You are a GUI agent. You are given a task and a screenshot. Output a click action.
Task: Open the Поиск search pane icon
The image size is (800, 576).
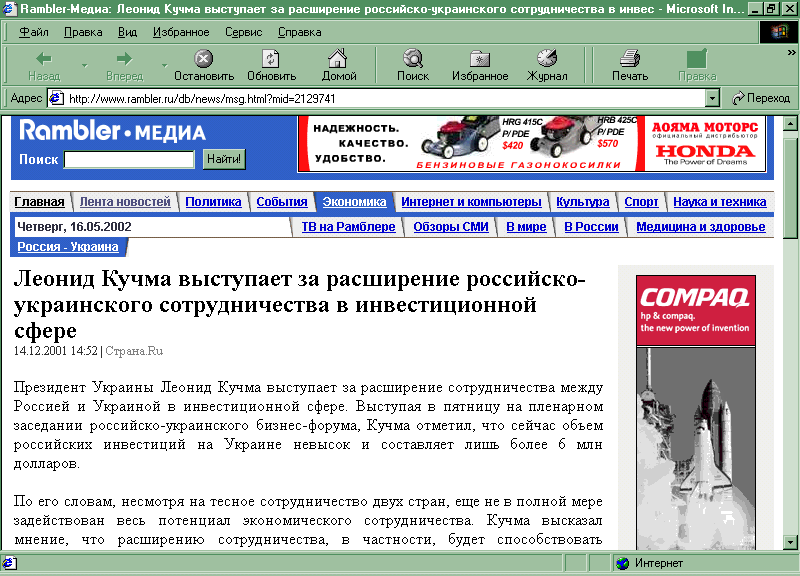[412, 59]
